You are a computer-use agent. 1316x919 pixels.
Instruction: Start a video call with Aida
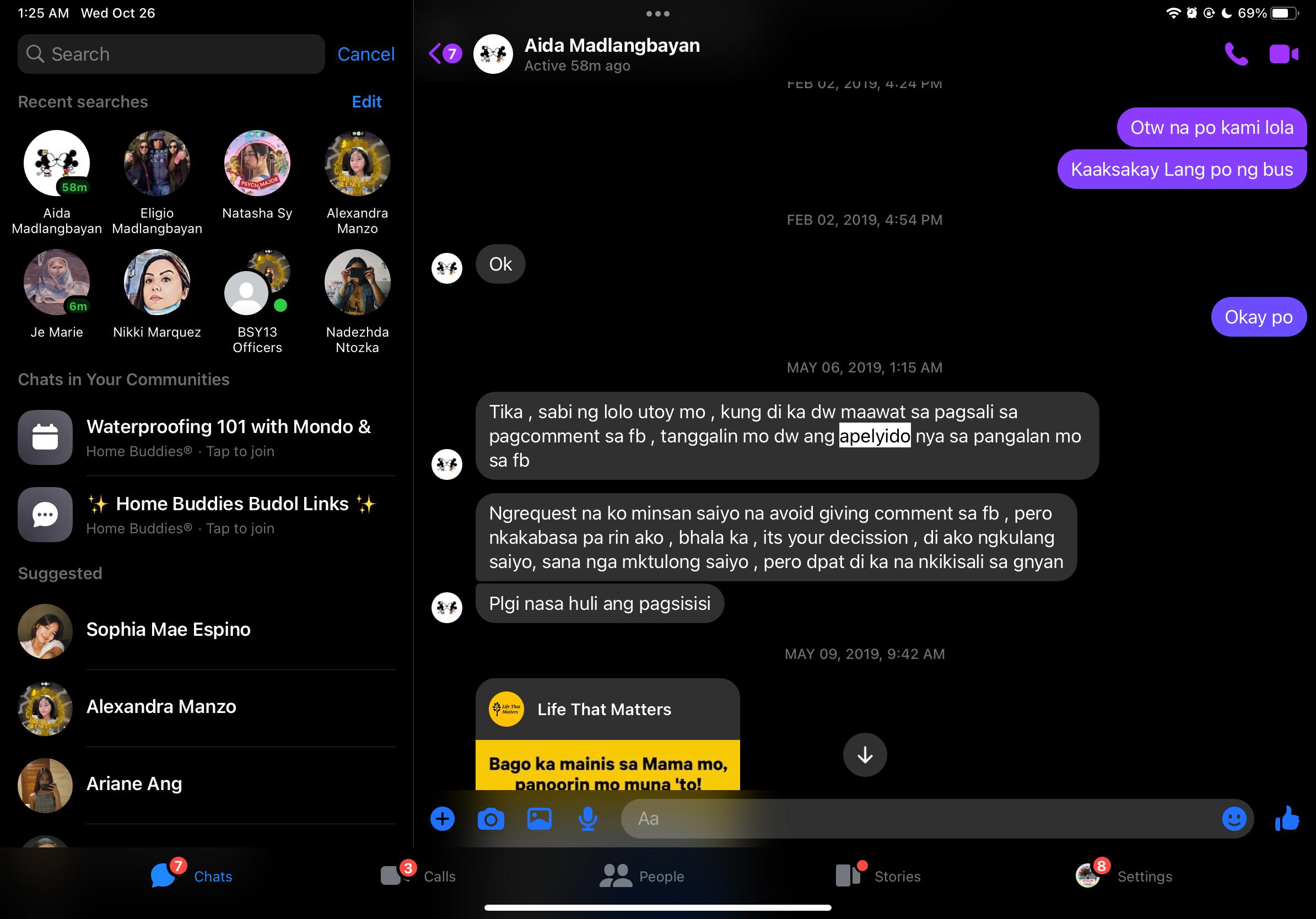[1283, 55]
